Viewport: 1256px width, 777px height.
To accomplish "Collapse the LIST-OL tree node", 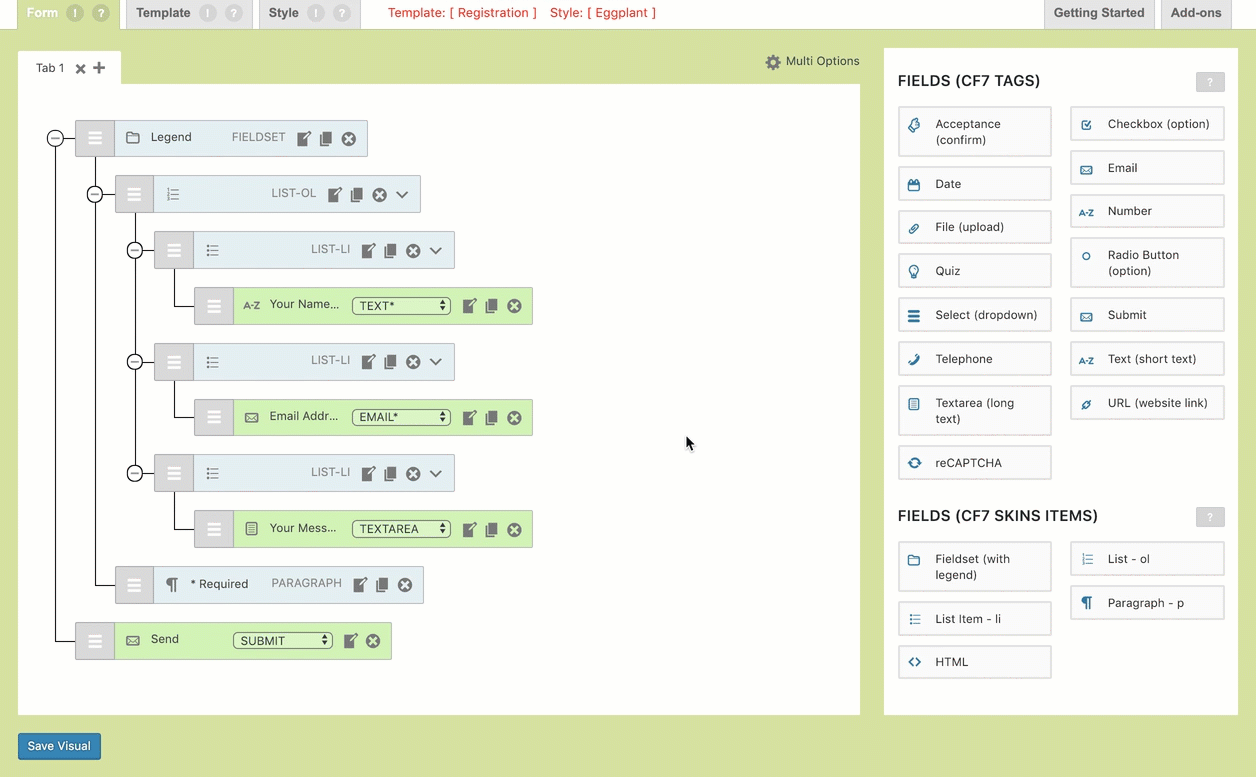I will point(95,194).
